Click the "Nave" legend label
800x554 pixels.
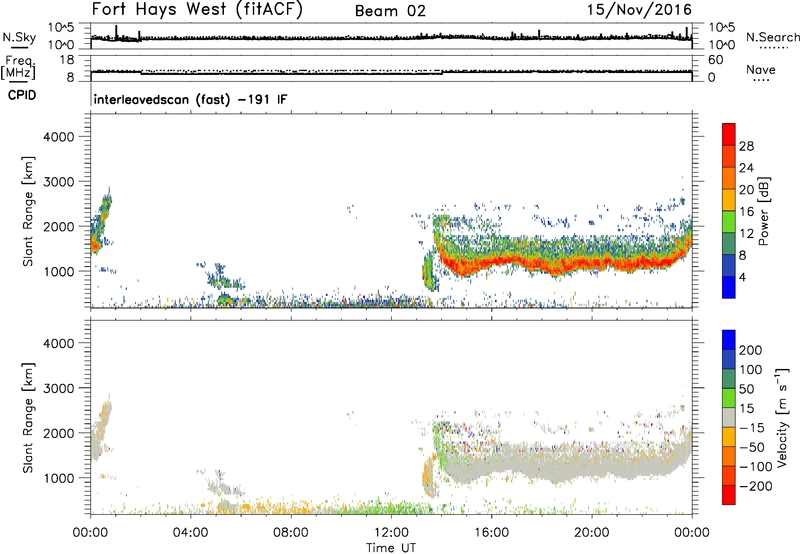(x=760, y=69)
